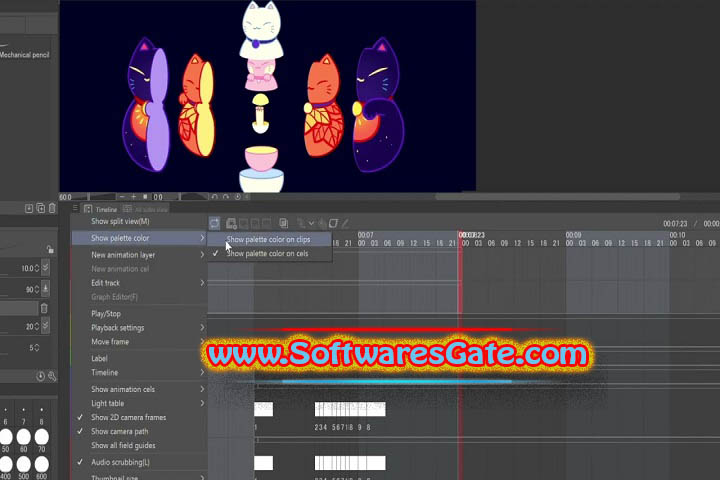Screen dimensions: 720x480
Task: Click the trash icon below the 90 value
Action: [44, 308]
